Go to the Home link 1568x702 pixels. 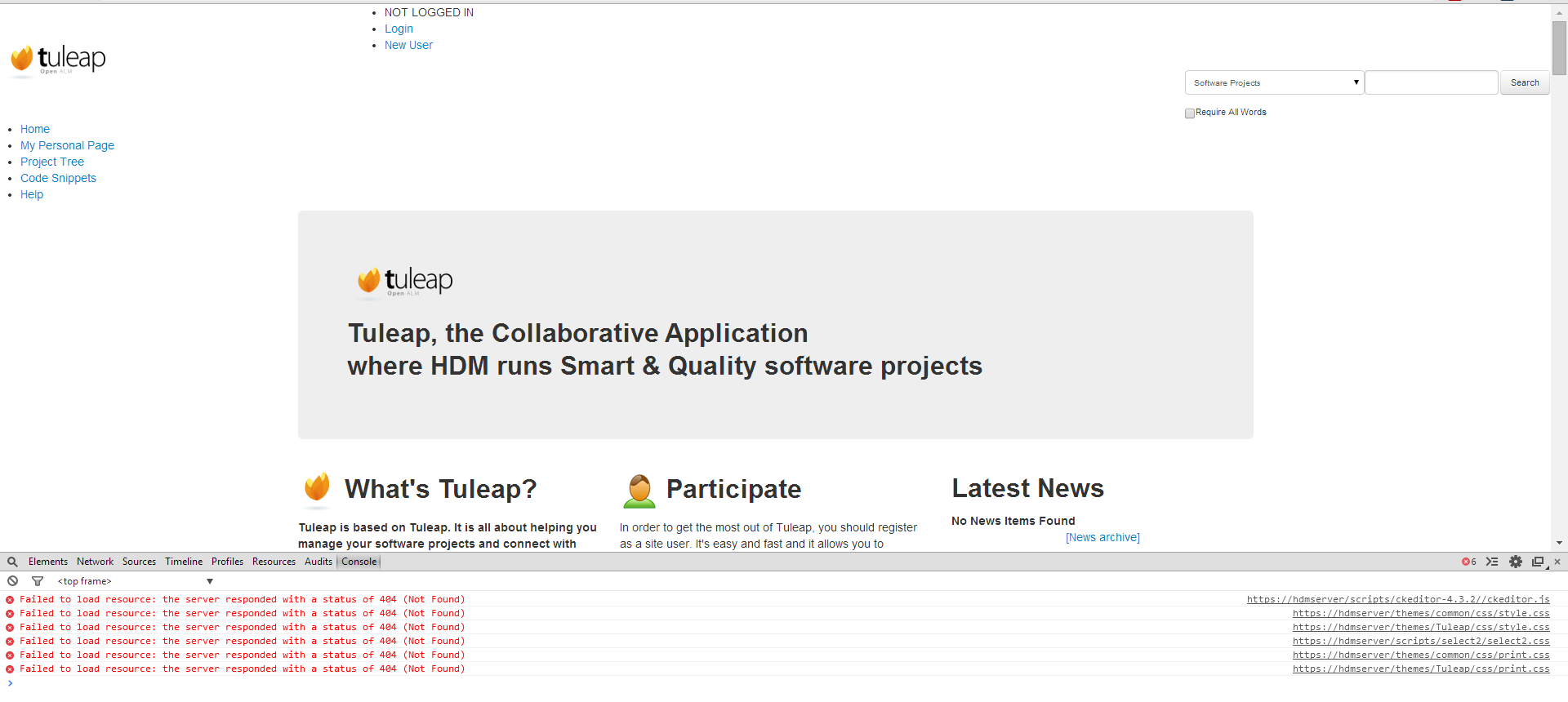(x=35, y=129)
